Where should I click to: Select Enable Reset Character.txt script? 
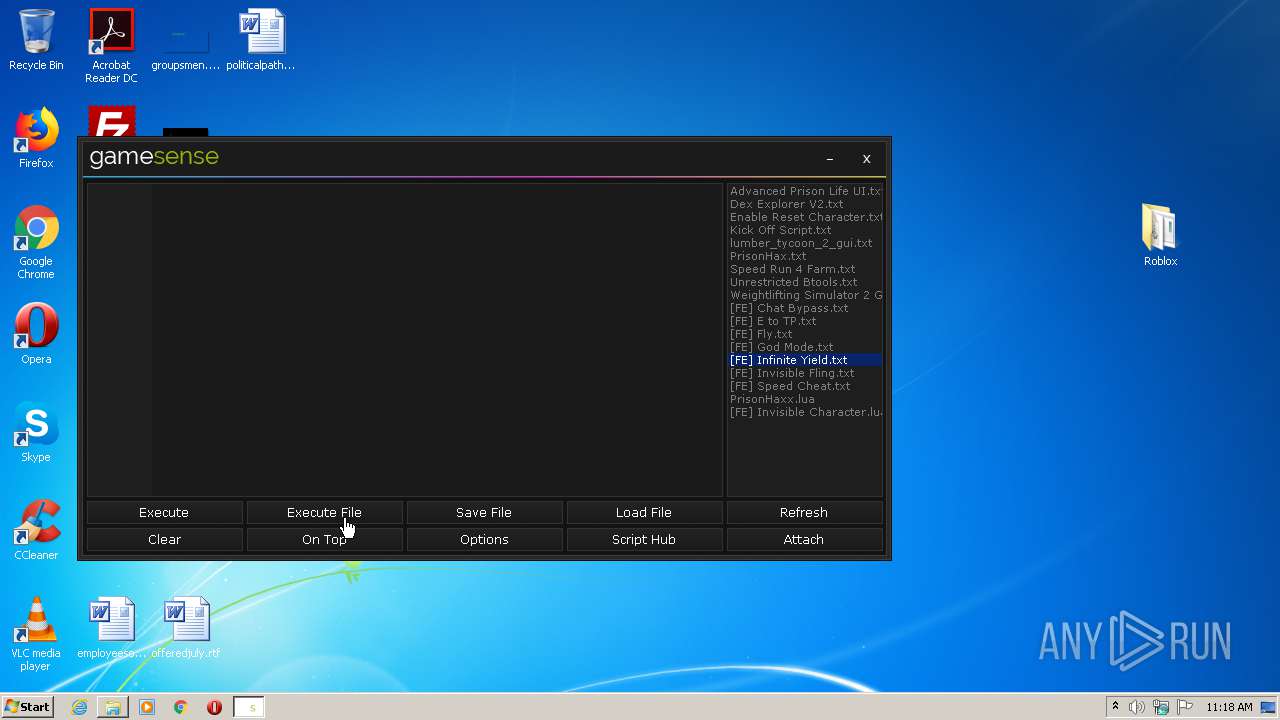[x=805, y=217]
